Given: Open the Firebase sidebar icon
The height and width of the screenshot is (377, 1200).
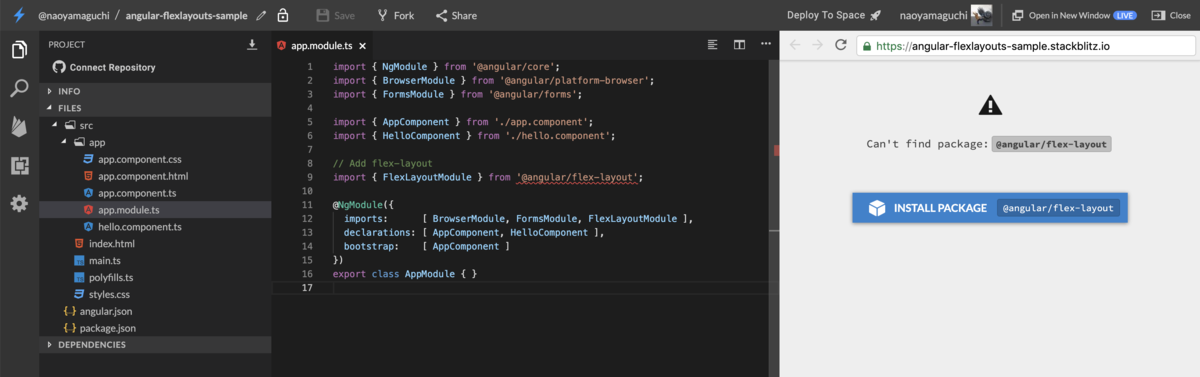Looking at the screenshot, I should click(19, 126).
